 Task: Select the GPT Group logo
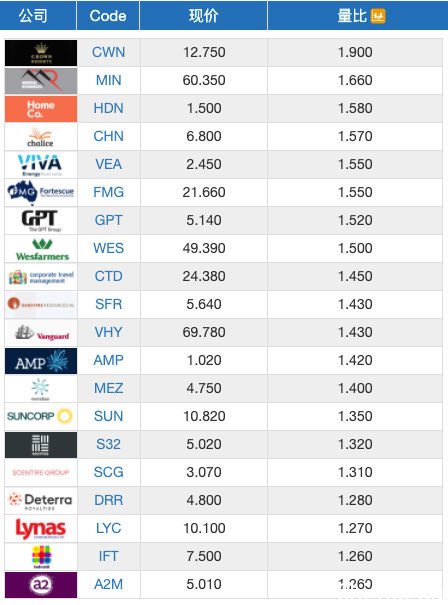(x=41, y=221)
